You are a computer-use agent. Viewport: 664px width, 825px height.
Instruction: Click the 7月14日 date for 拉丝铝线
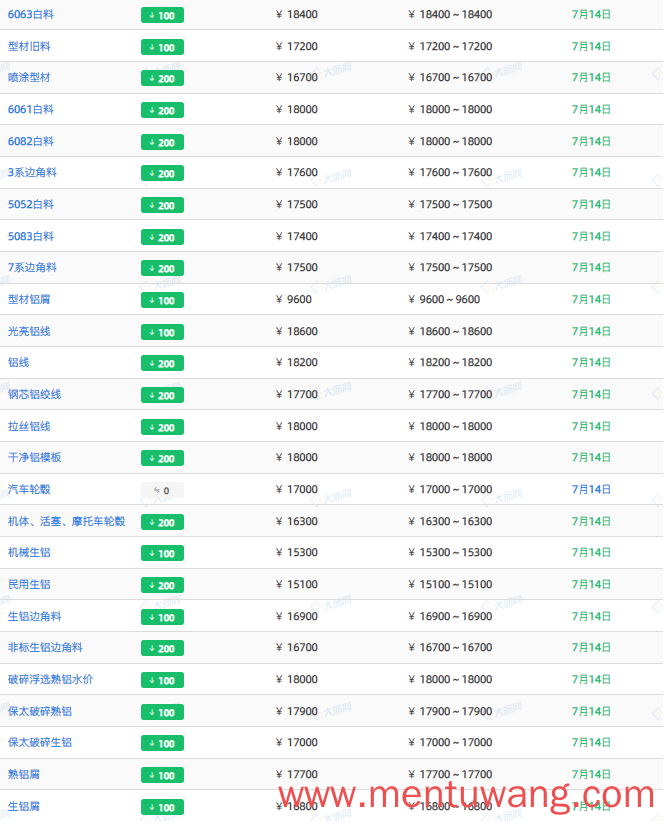(x=591, y=427)
